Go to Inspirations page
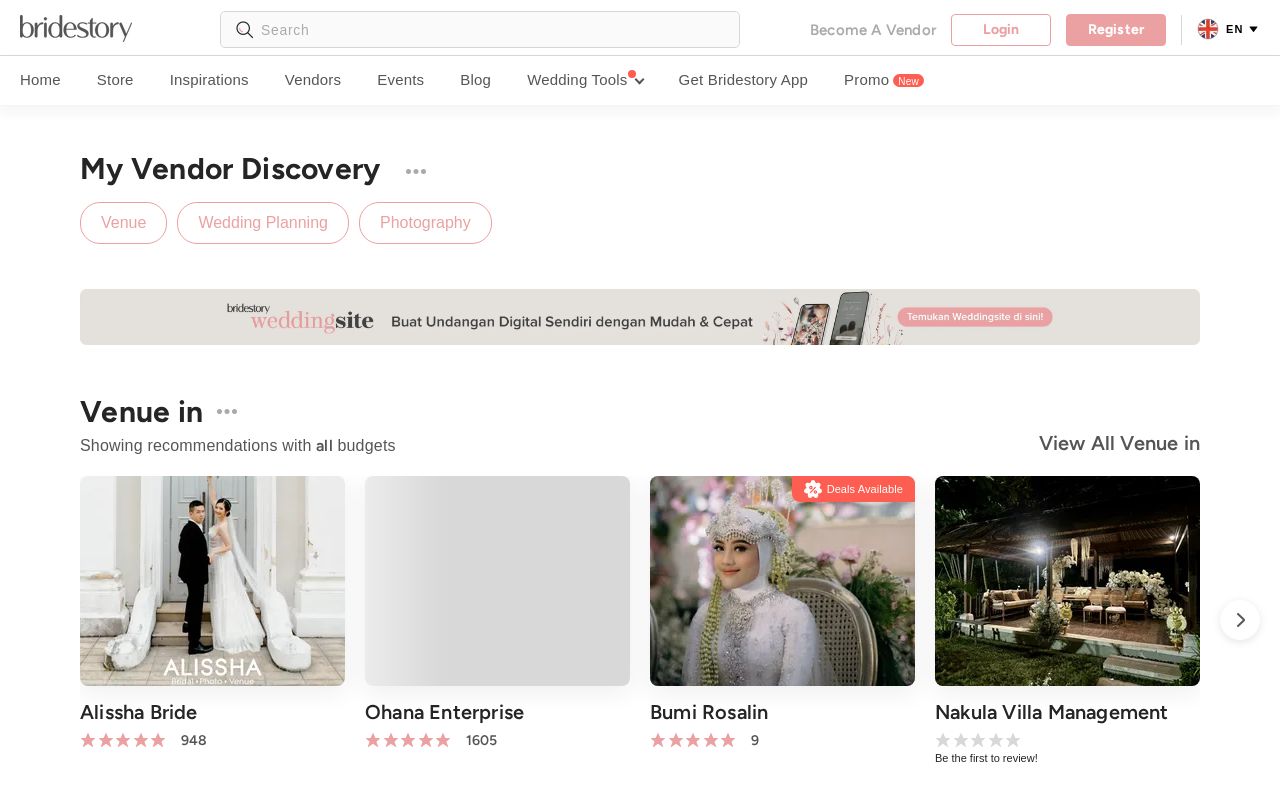The image size is (1280, 800). tap(209, 80)
